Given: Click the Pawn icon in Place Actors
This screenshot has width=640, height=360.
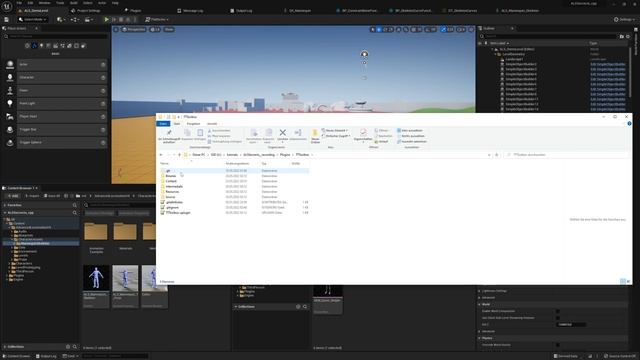Looking at the screenshot, I should coord(10,91).
